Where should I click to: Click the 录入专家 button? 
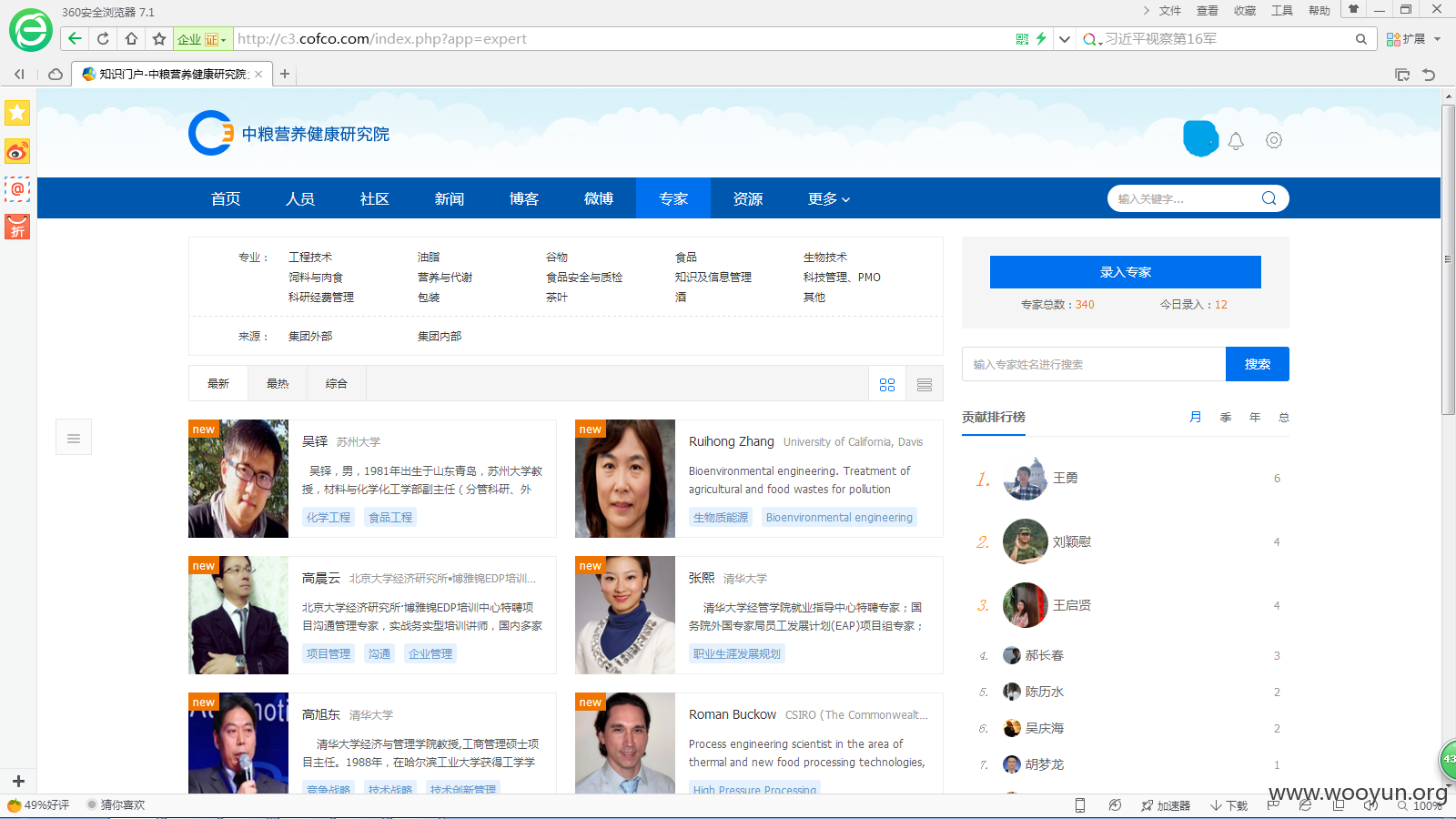pos(1126,272)
